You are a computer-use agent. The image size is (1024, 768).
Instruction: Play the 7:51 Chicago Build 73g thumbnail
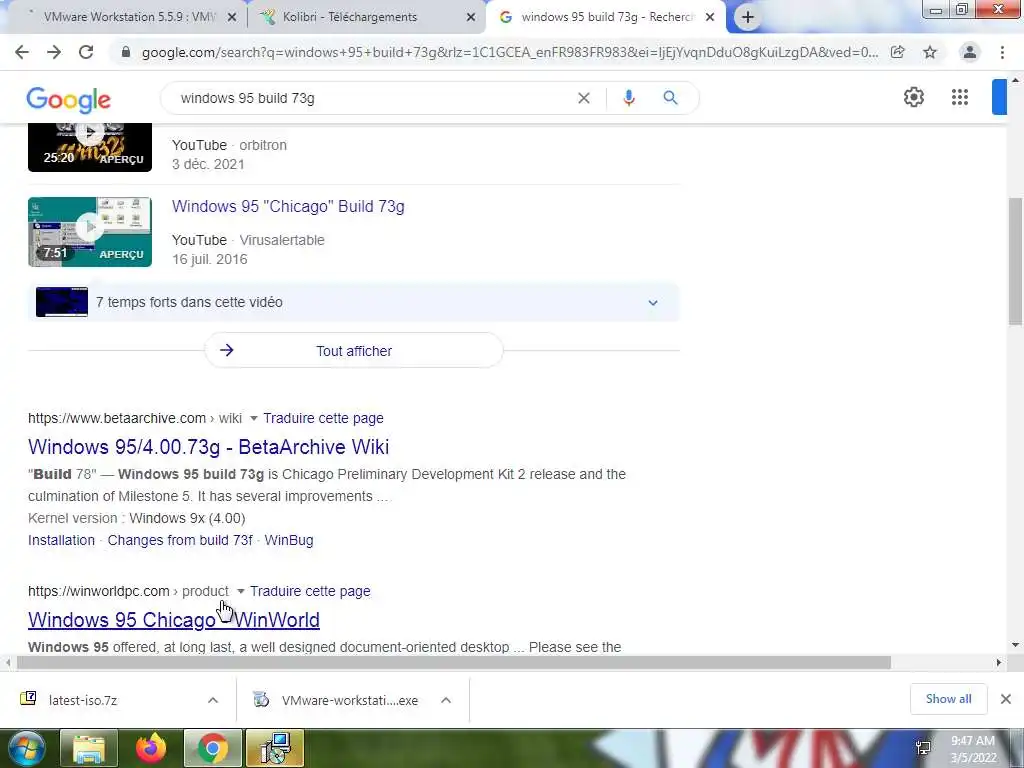pos(90,232)
